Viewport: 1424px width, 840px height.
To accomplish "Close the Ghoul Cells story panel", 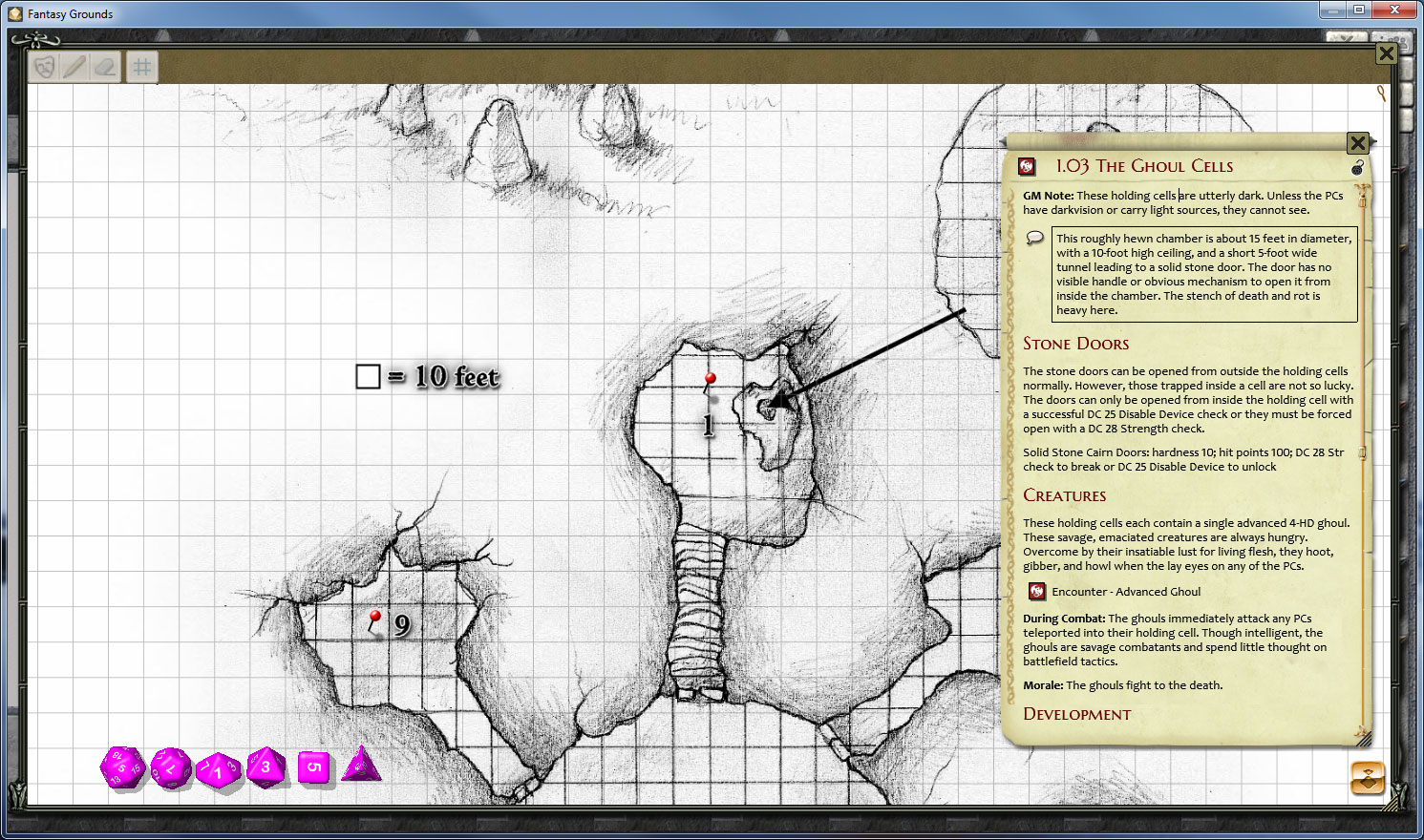I will click(1357, 143).
